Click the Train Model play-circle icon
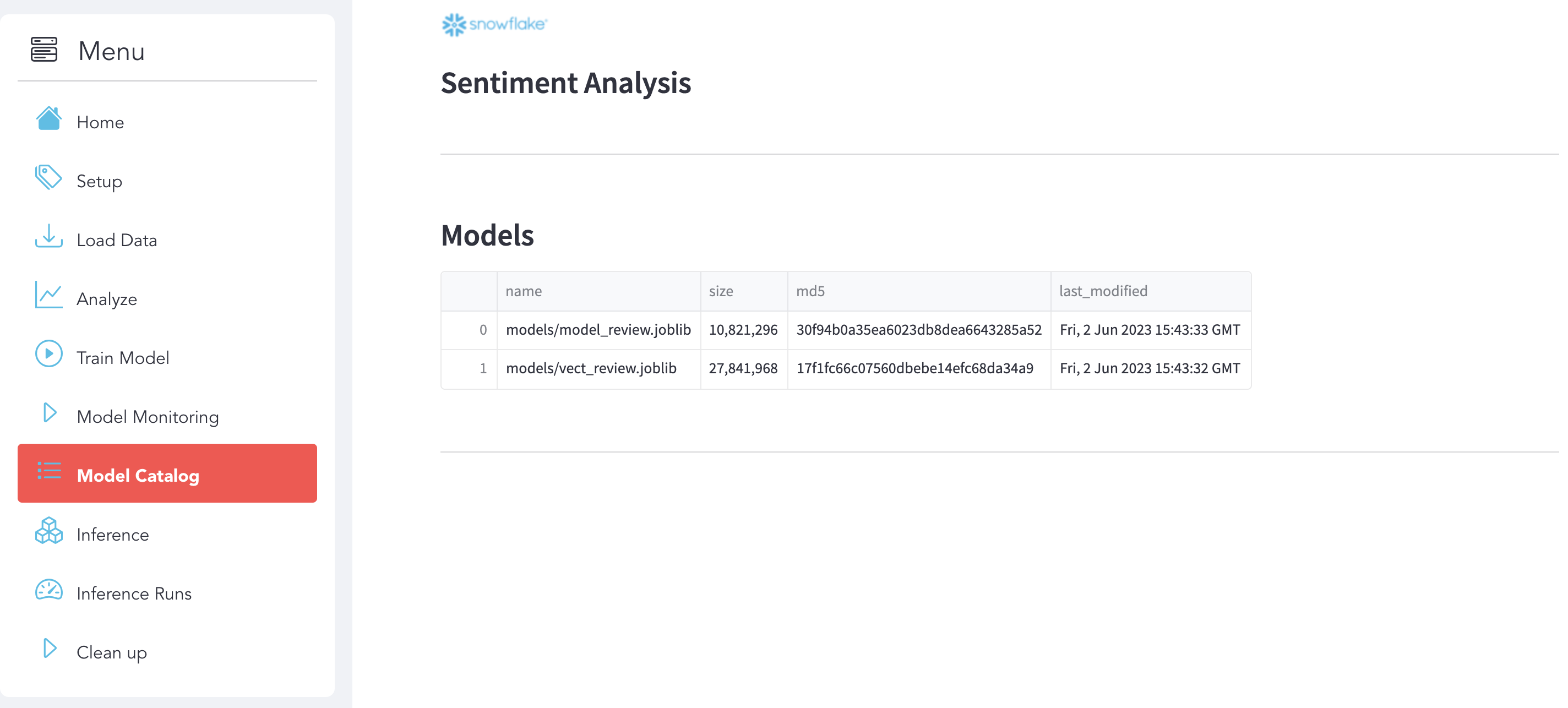 point(48,355)
